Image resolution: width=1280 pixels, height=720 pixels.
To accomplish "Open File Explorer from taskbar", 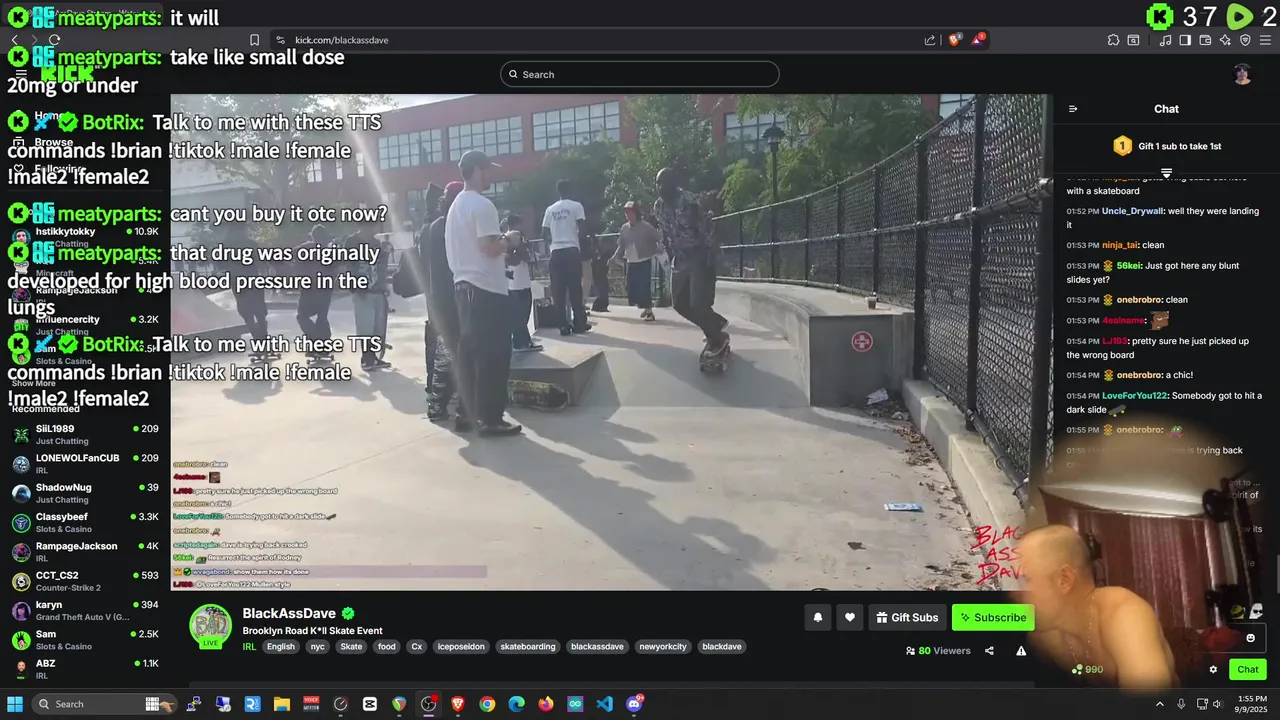I will 282,704.
